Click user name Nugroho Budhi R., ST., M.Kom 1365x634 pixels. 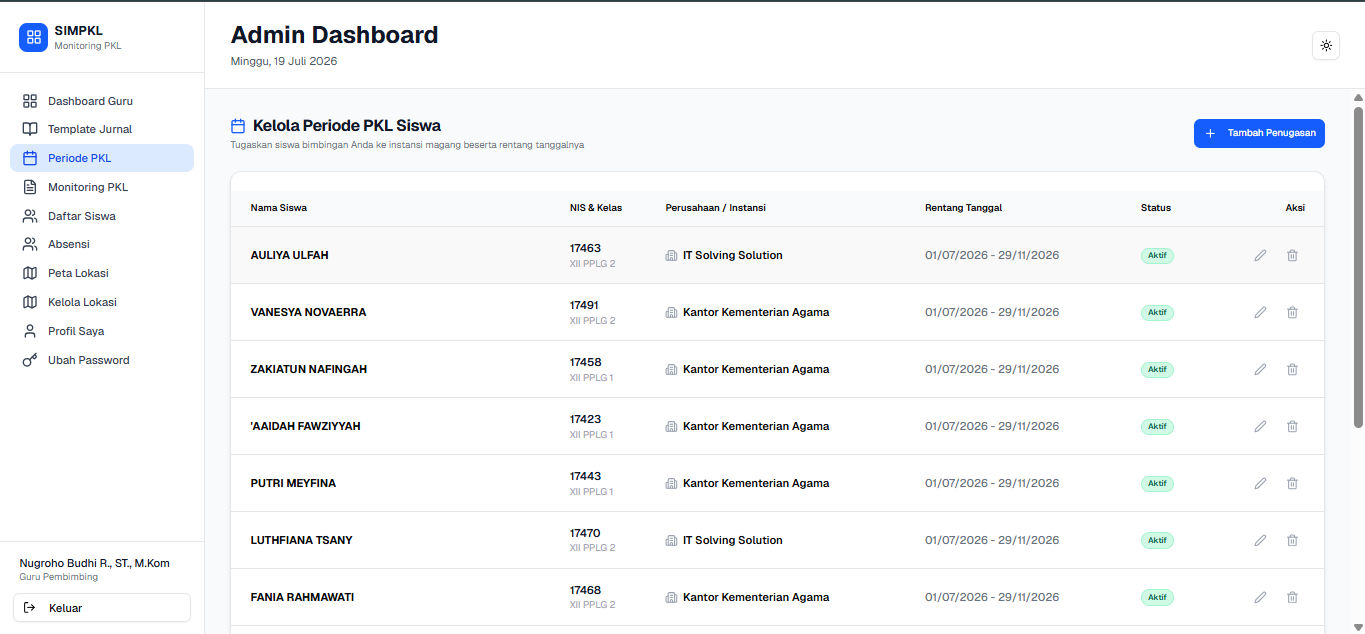[95, 563]
